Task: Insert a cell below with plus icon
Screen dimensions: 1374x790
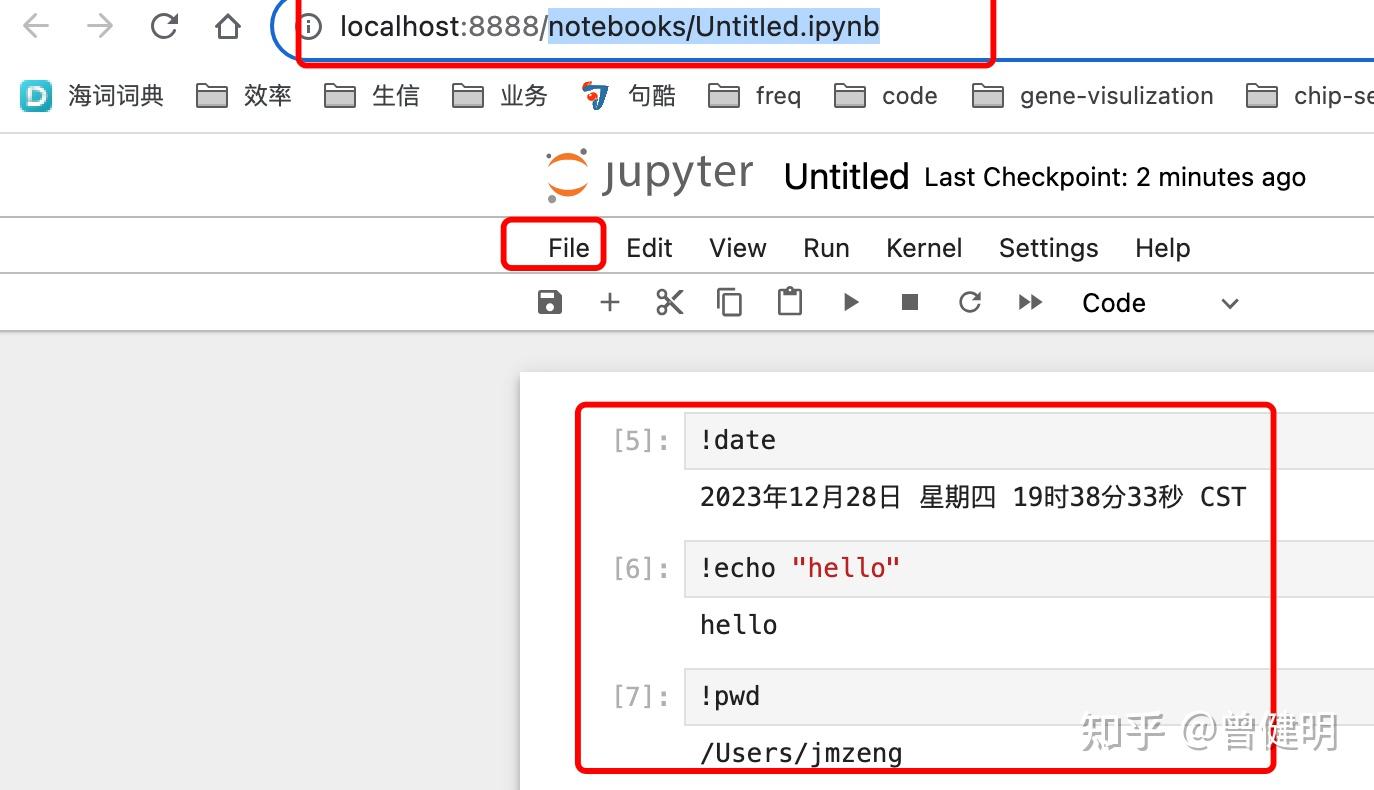Action: pos(610,302)
